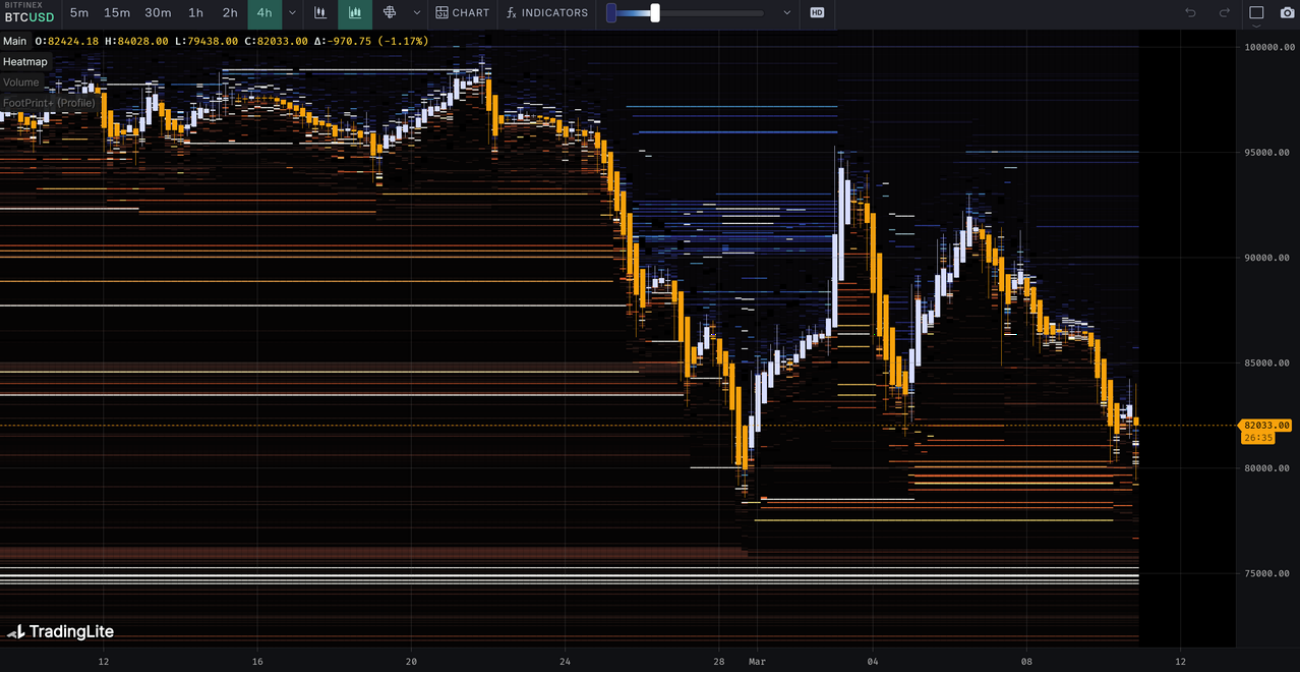This screenshot has height=674, width=1306.
Task: Toggle the FootPrint+ (Profile) layer
Action: click(x=49, y=103)
